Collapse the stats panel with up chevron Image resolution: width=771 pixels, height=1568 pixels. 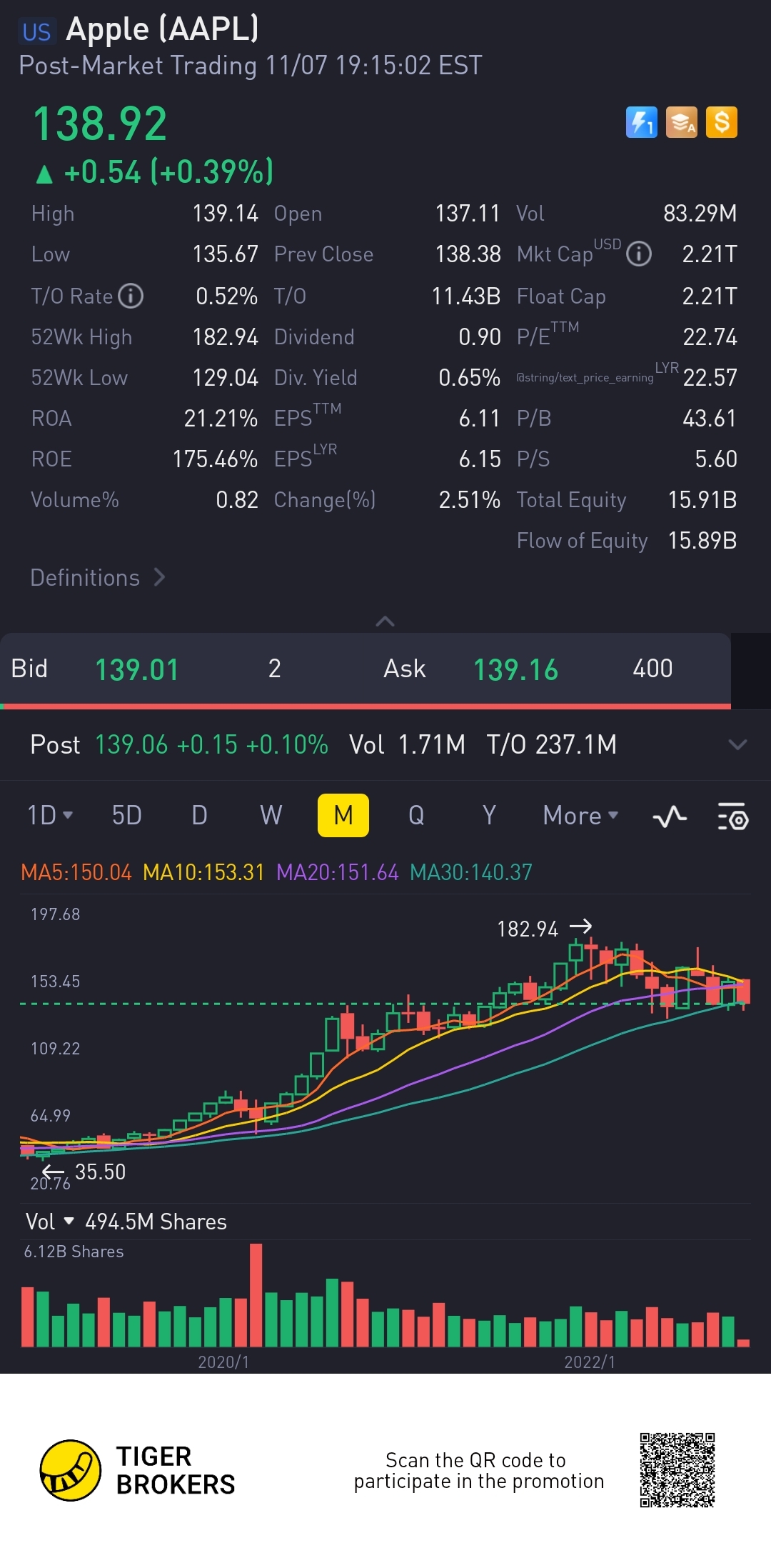point(385,621)
